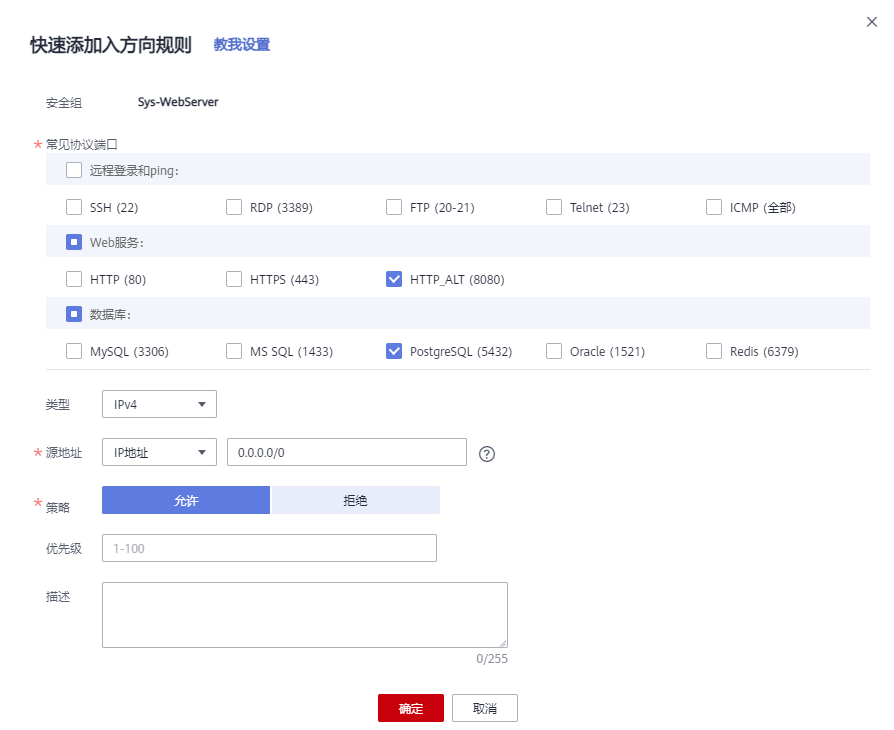Enable the SSH (22) checkbox
Screen dimensions: 894x730
click(73, 207)
